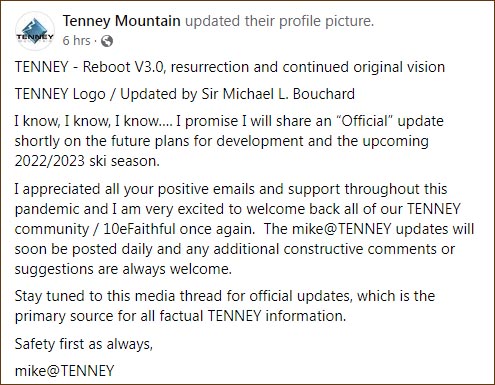The height and width of the screenshot is (385, 495).
Task: Click the 'updated their profile picture.' text
Action: pos(279,21)
